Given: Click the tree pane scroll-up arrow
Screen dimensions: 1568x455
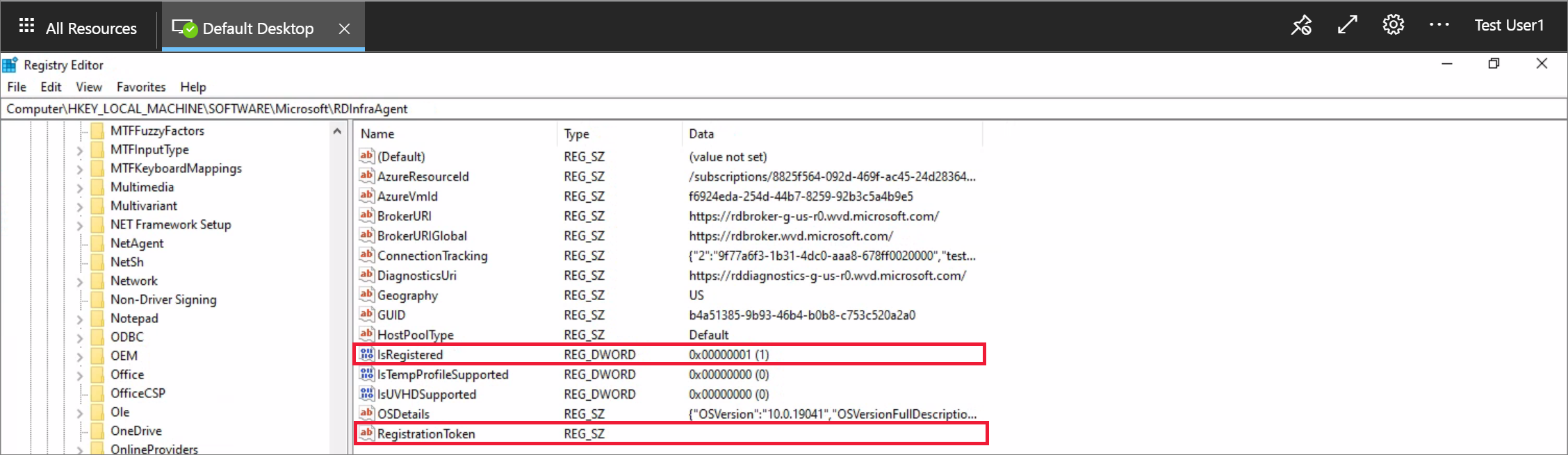Looking at the screenshot, I should click(x=337, y=131).
